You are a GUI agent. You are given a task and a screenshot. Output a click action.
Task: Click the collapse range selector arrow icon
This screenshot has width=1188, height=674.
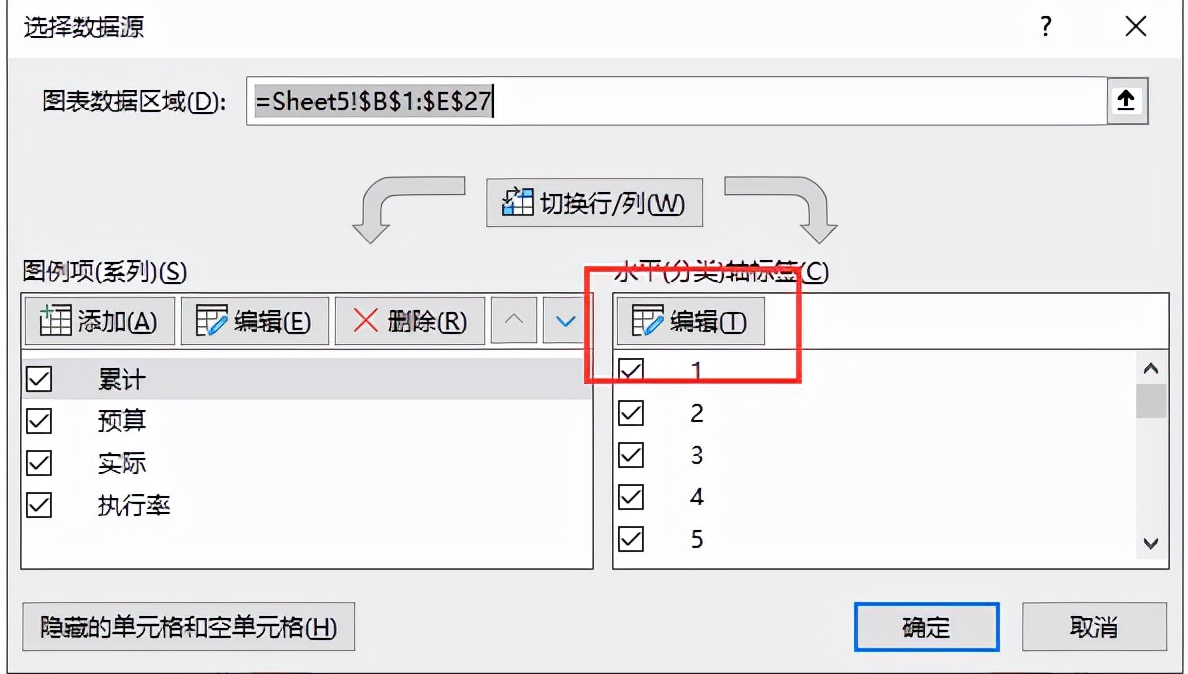1127,101
